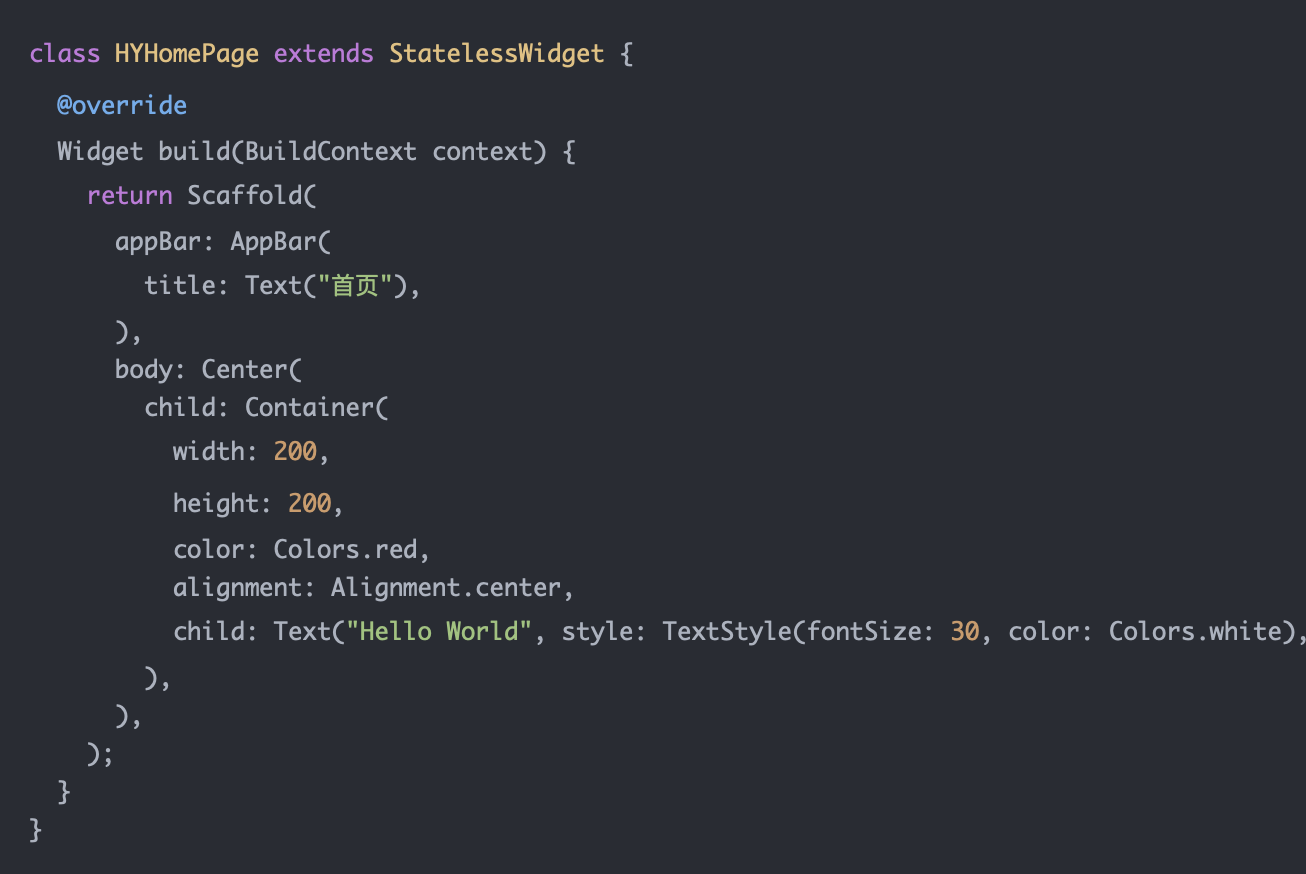The width and height of the screenshot is (1306, 874).
Task: Click the return keyword
Action: [130, 195]
